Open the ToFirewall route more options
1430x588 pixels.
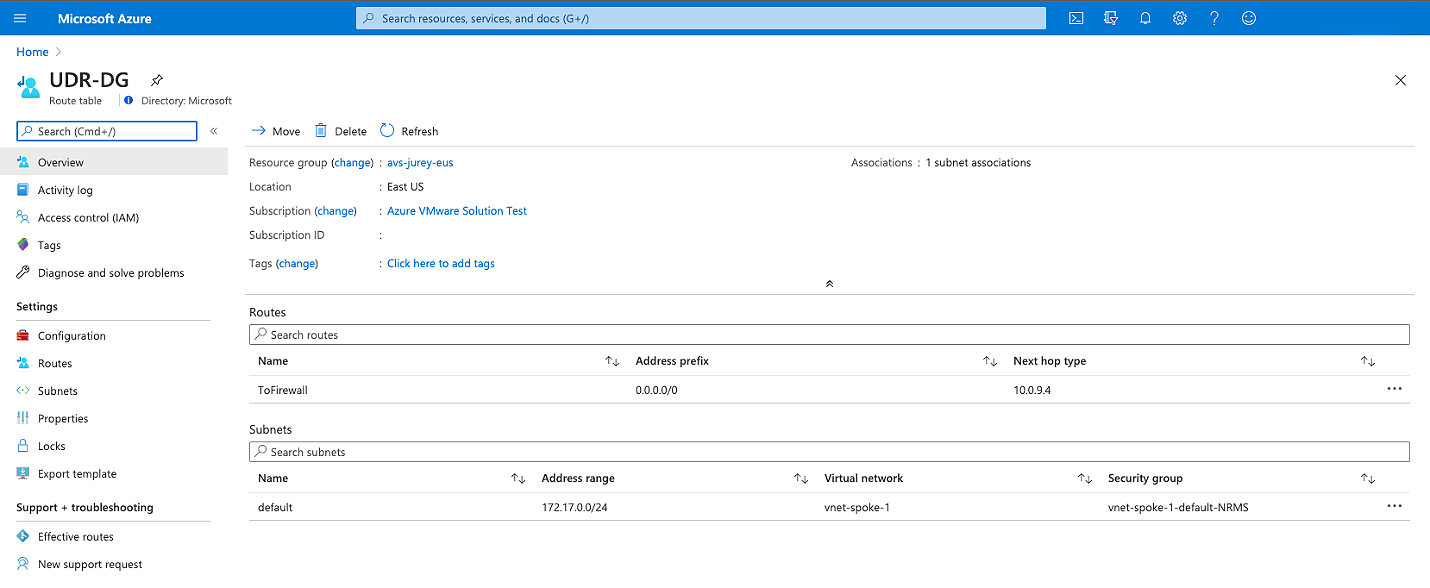[x=1394, y=389]
